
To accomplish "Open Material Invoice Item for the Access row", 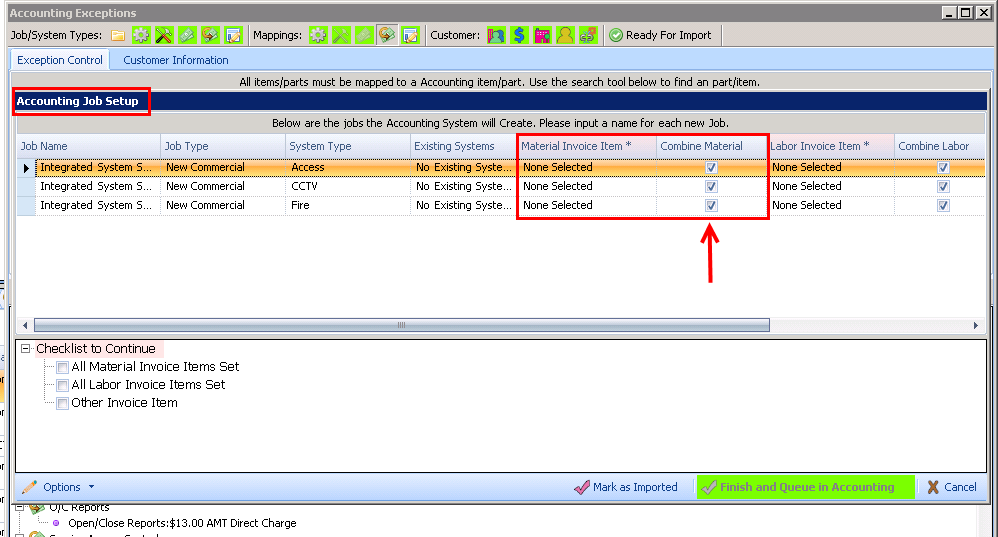I will point(586,167).
